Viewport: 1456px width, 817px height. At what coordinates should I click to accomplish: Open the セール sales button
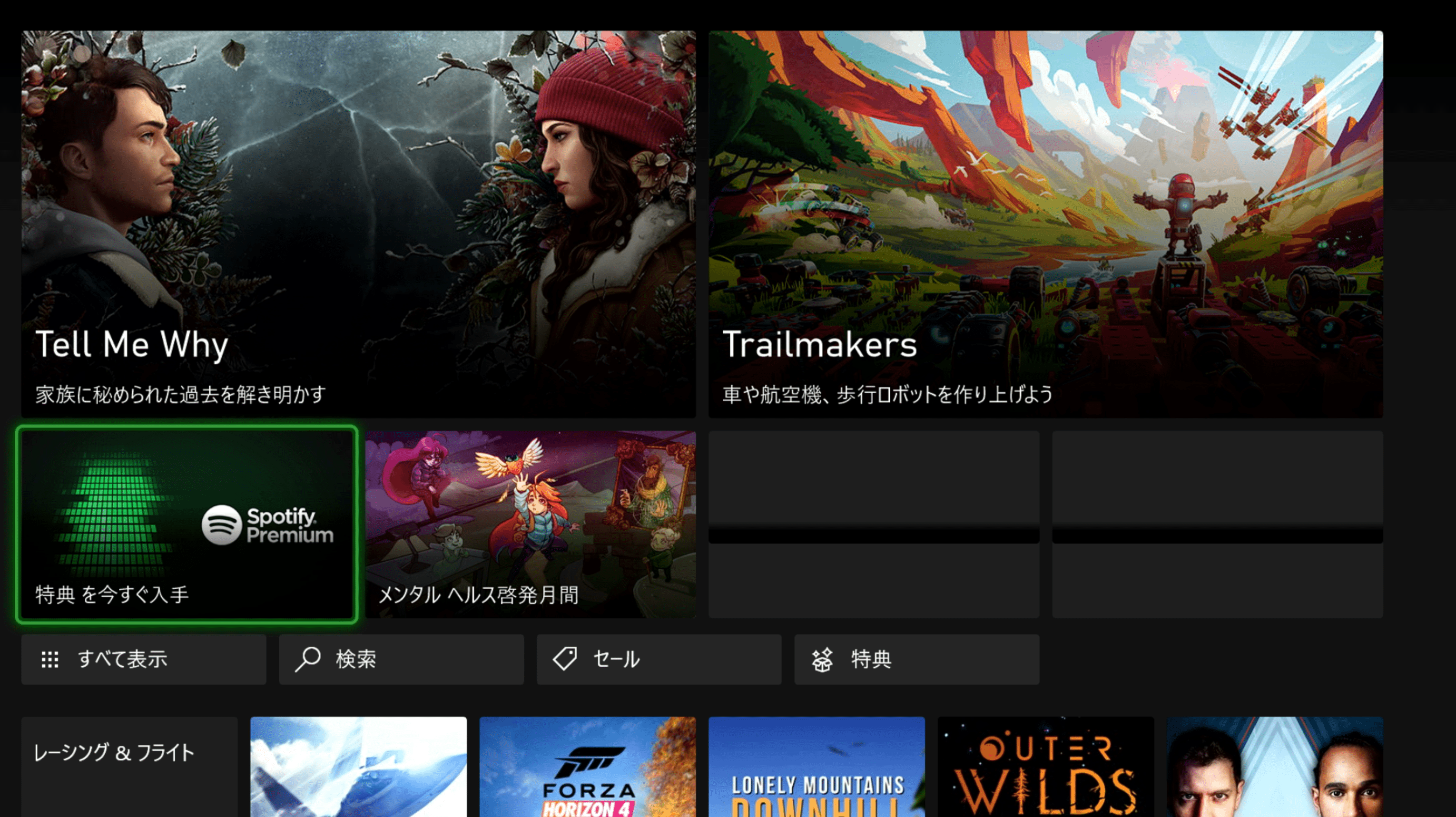(x=659, y=660)
